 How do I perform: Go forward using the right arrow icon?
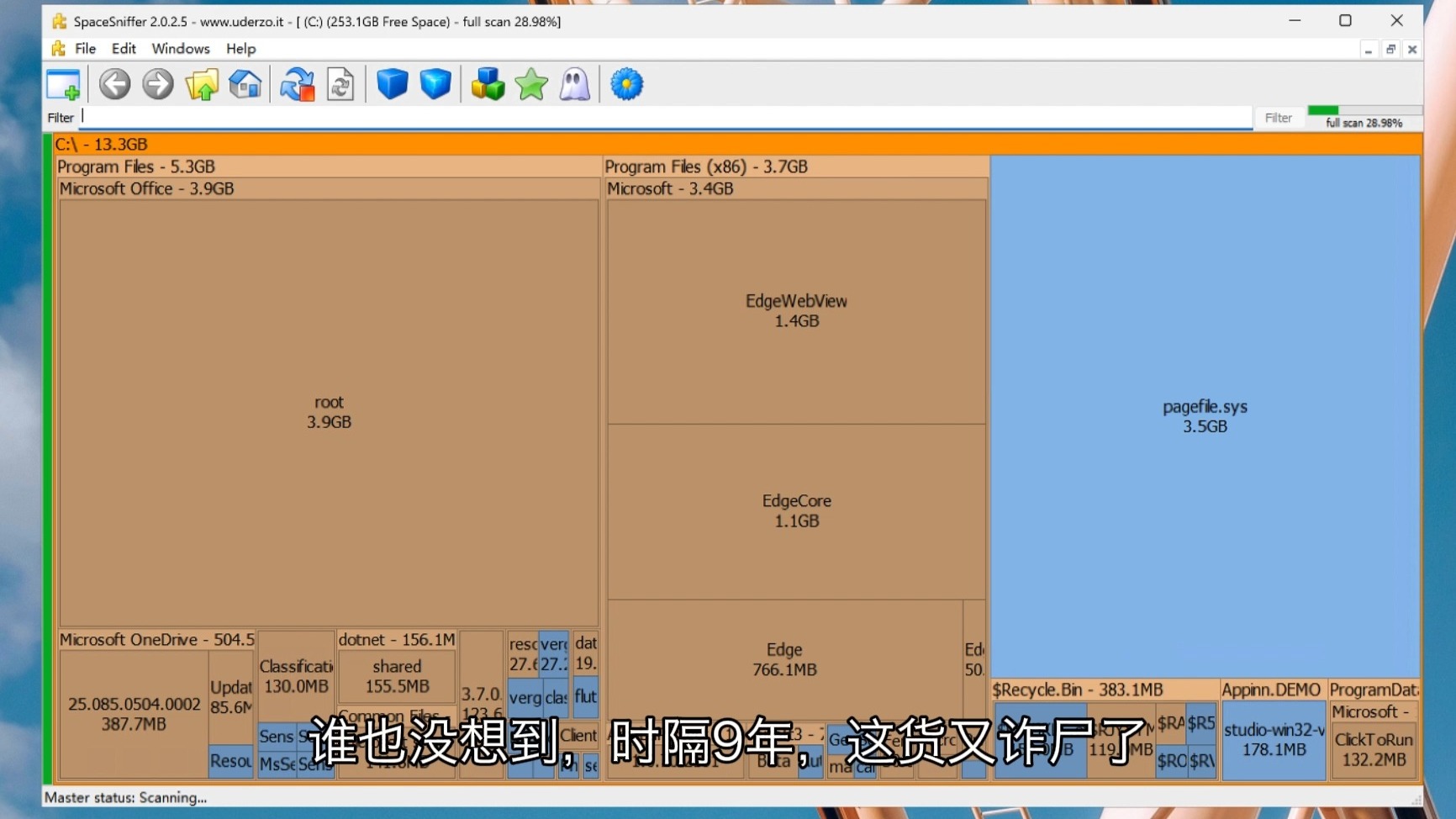pyautogui.click(x=158, y=85)
